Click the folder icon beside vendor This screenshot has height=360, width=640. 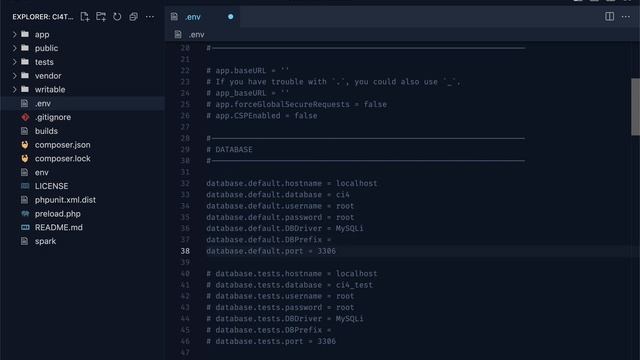(25, 76)
